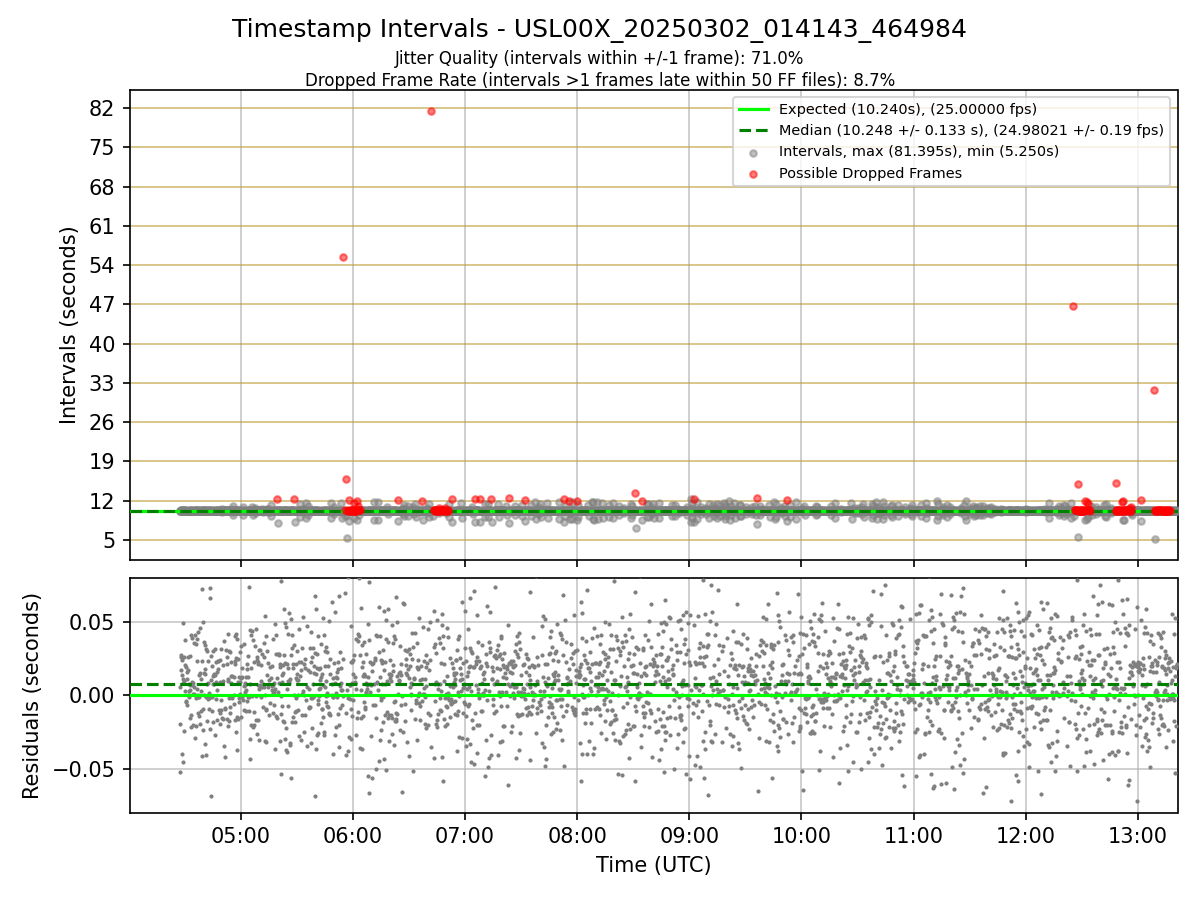Screen dimensions: 1200x900
Task: Click x-axis time label "12:00"
Action: pos(1026,836)
